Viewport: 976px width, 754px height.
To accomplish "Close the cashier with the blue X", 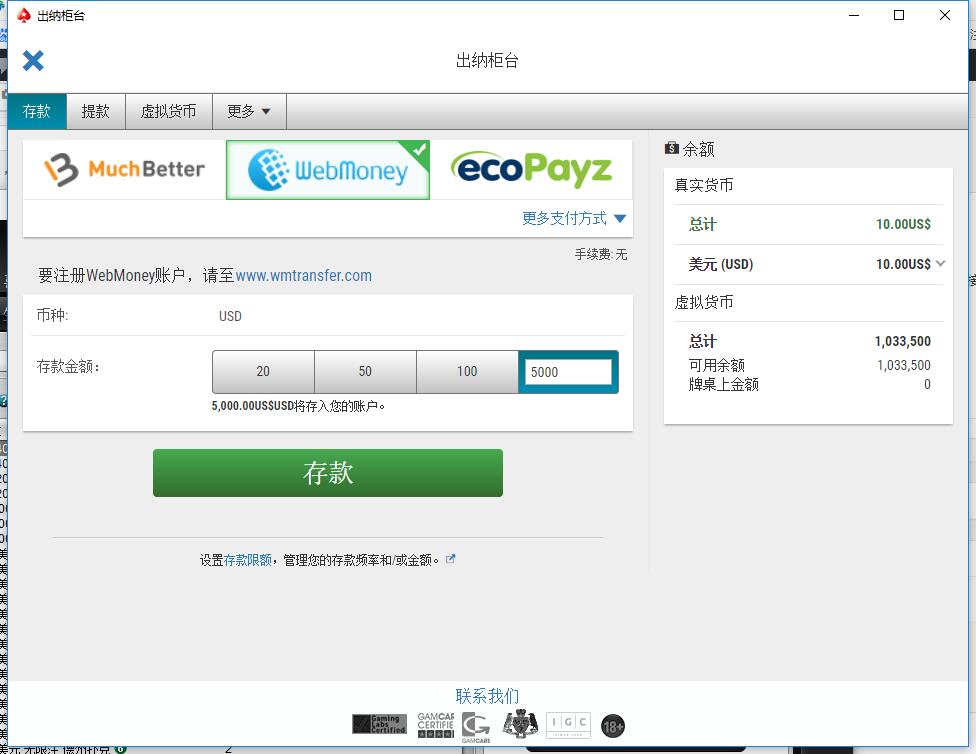I will [33, 61].
